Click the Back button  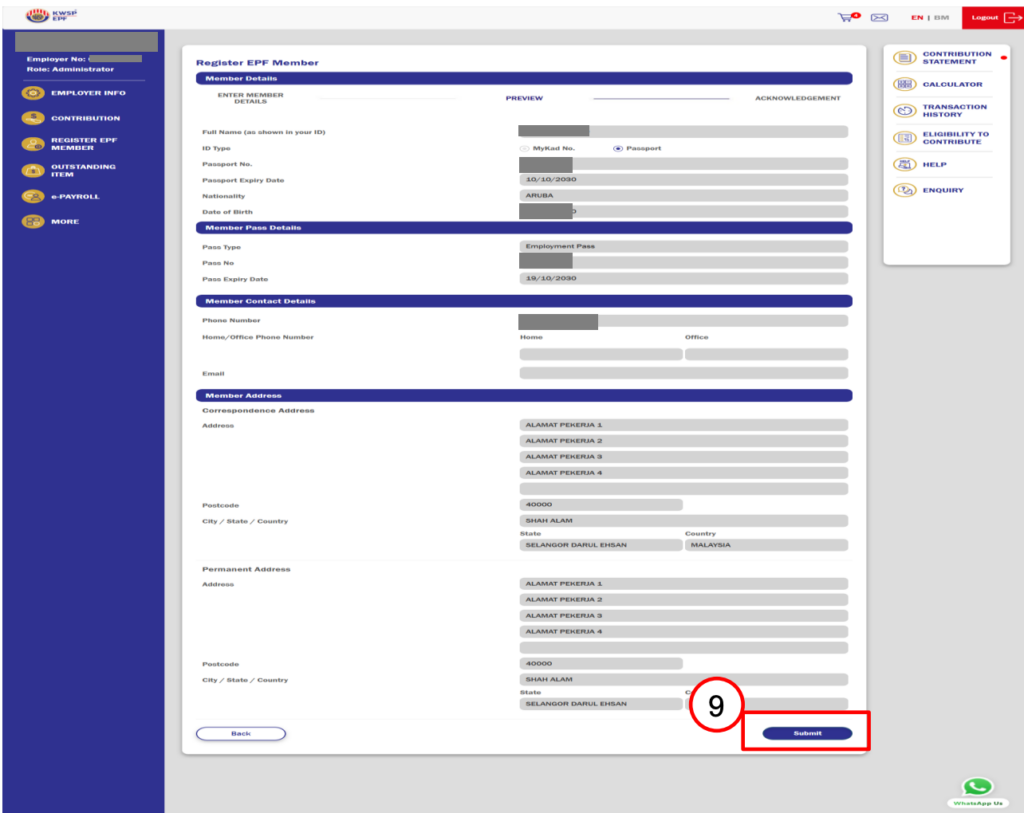tap(240, 733)
